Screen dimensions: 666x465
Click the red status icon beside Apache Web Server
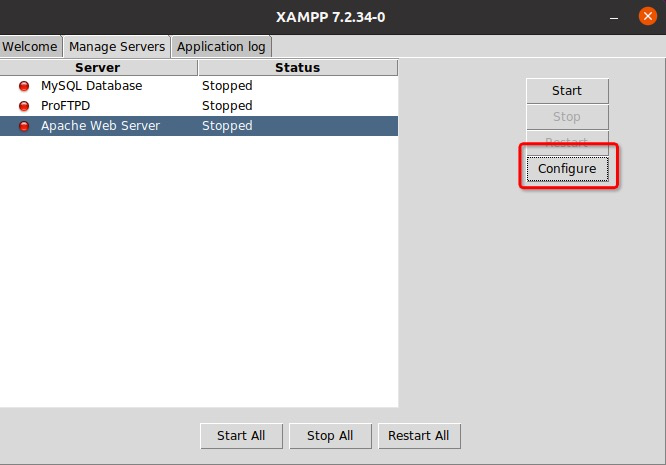point(24,126)
